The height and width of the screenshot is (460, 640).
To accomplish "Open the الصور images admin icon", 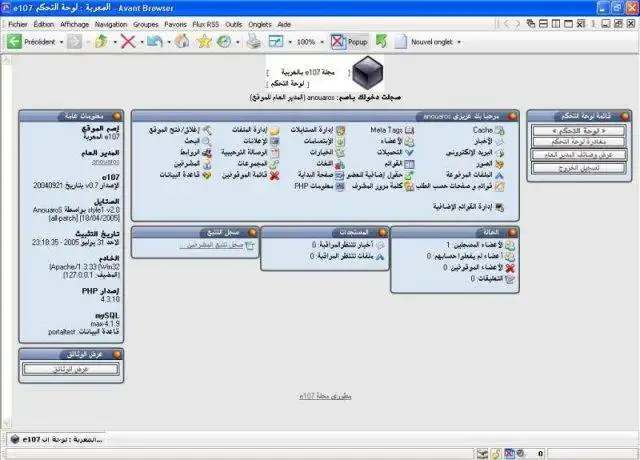I will coord(500,164).
